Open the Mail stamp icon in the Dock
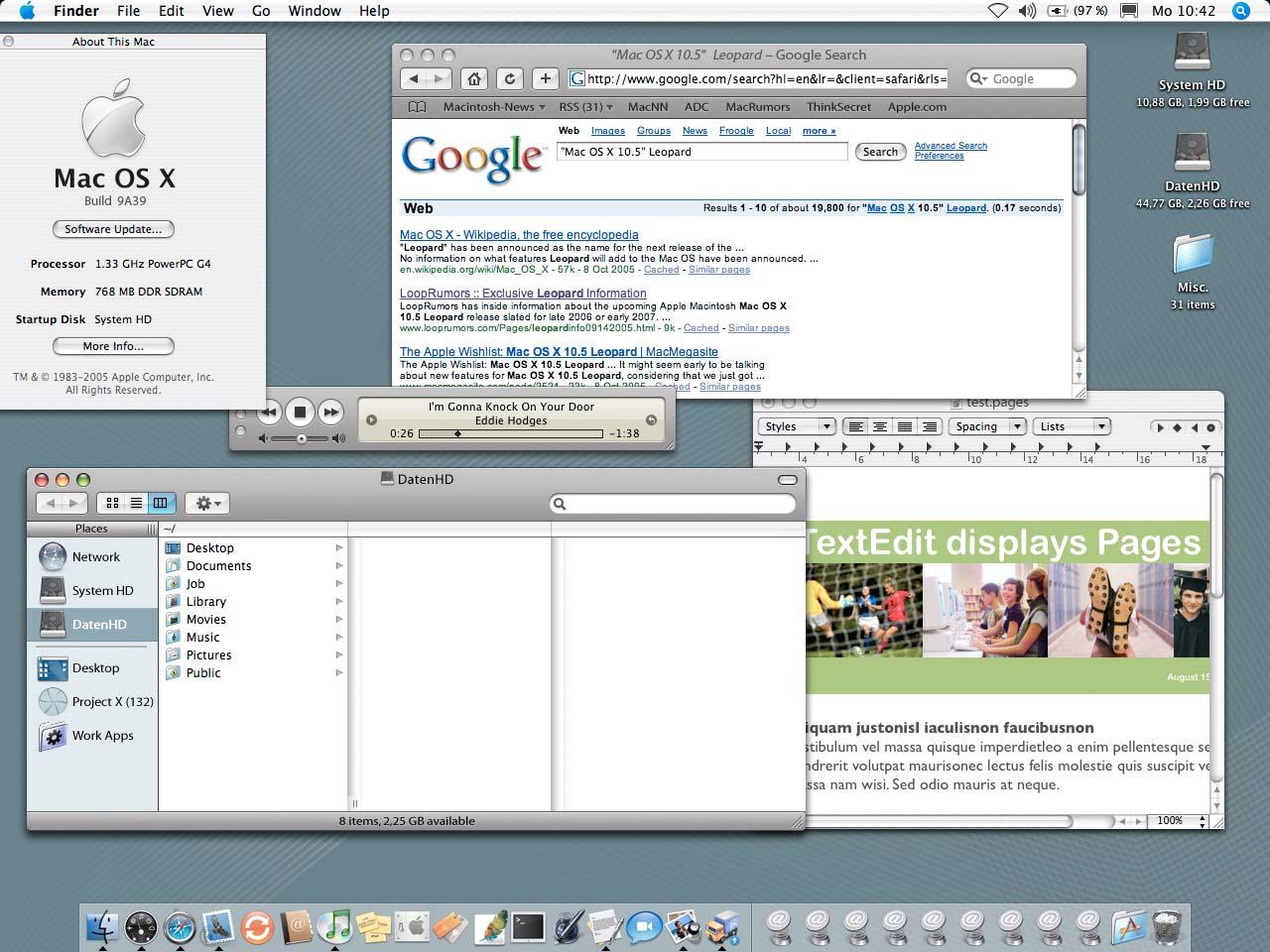The height and width of the screenshot is (952, 1270). coord(218,927)
